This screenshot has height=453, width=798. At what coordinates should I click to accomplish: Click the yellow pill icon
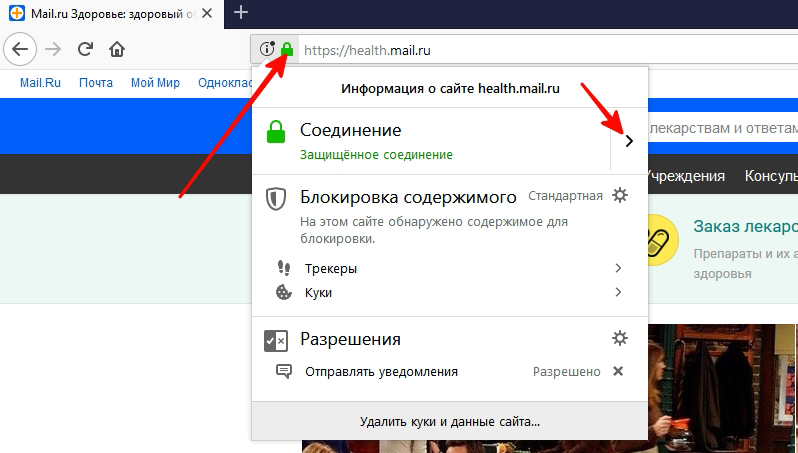pyautogui.click(x=663, y=240)
